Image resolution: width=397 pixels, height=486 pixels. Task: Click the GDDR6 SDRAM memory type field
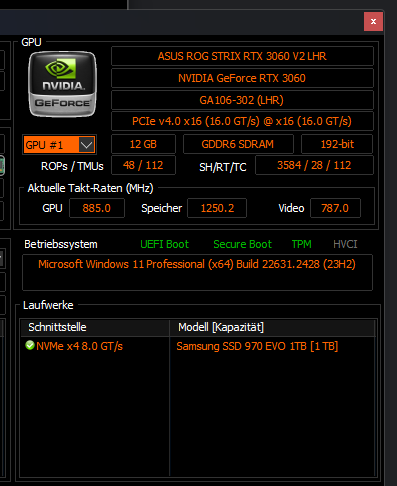[x=238, y=144]
